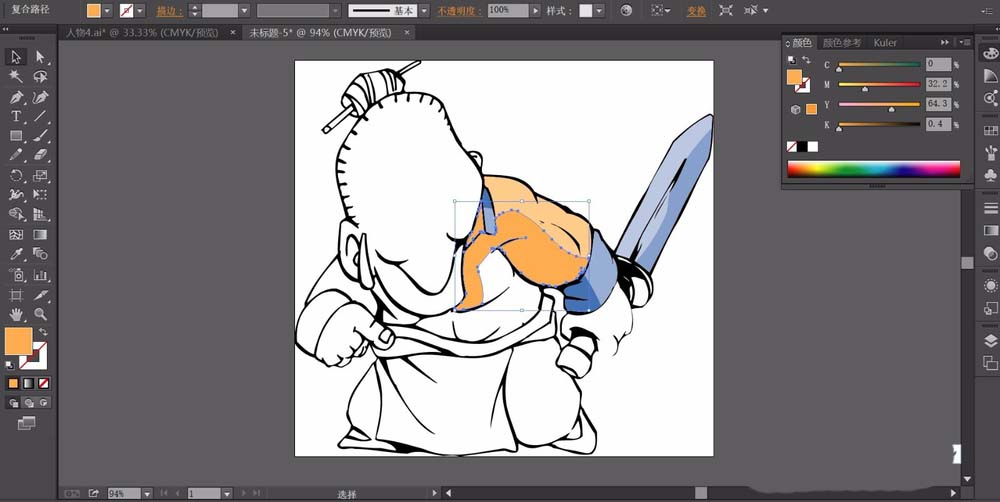Expand opacity slider arrow next to 100%
This screenshot has height=502, width=1000.
(534, 11)
